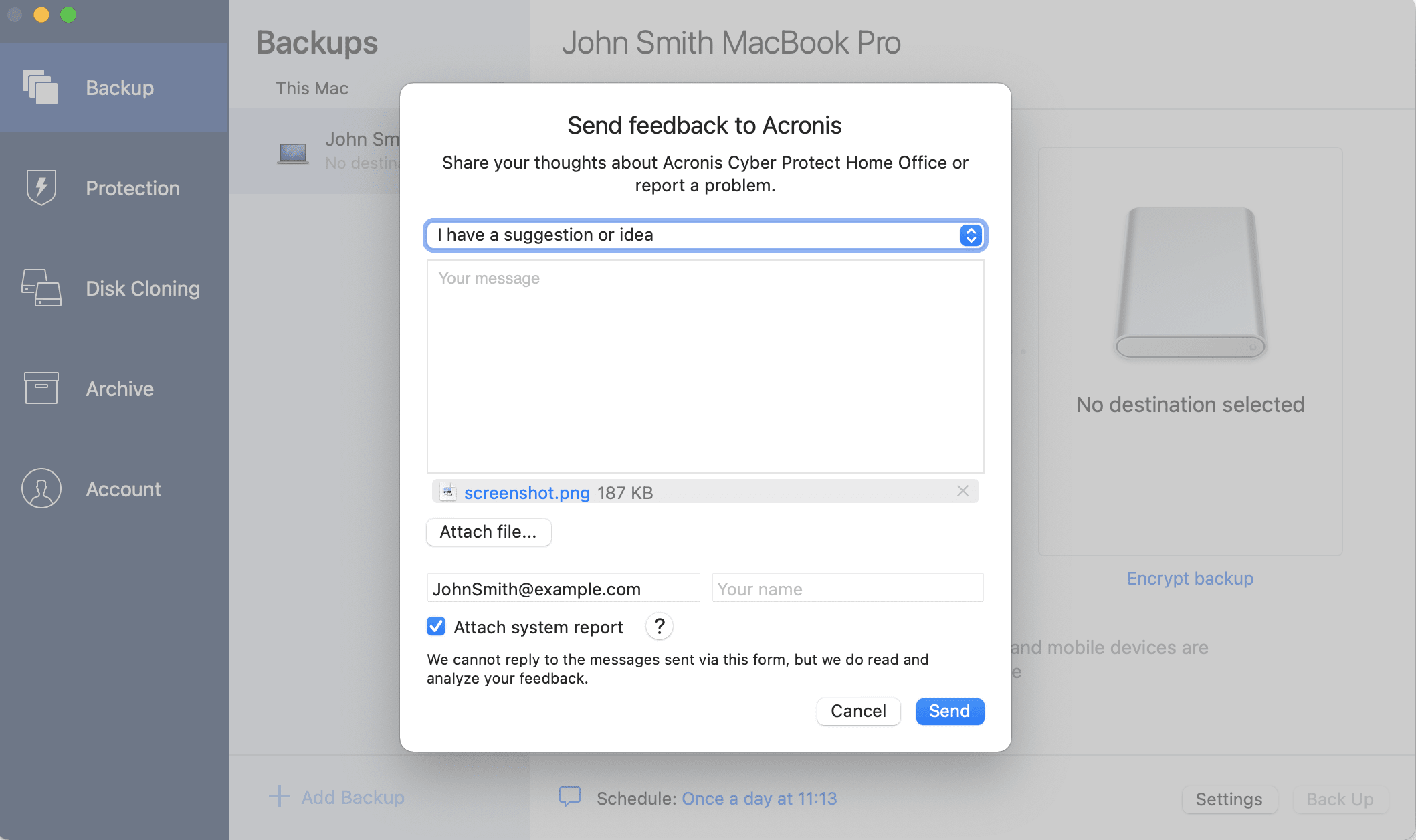The height and width of the screenshot is (840, 1416).
Task: Click the Attach file... button
Action: point(488,532)
